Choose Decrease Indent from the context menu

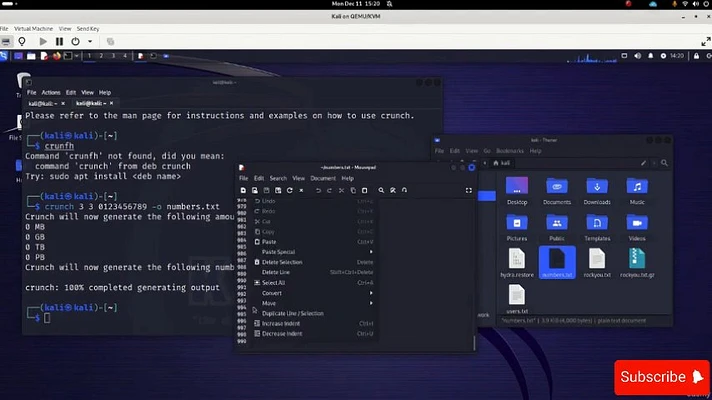tap(314, 334)
